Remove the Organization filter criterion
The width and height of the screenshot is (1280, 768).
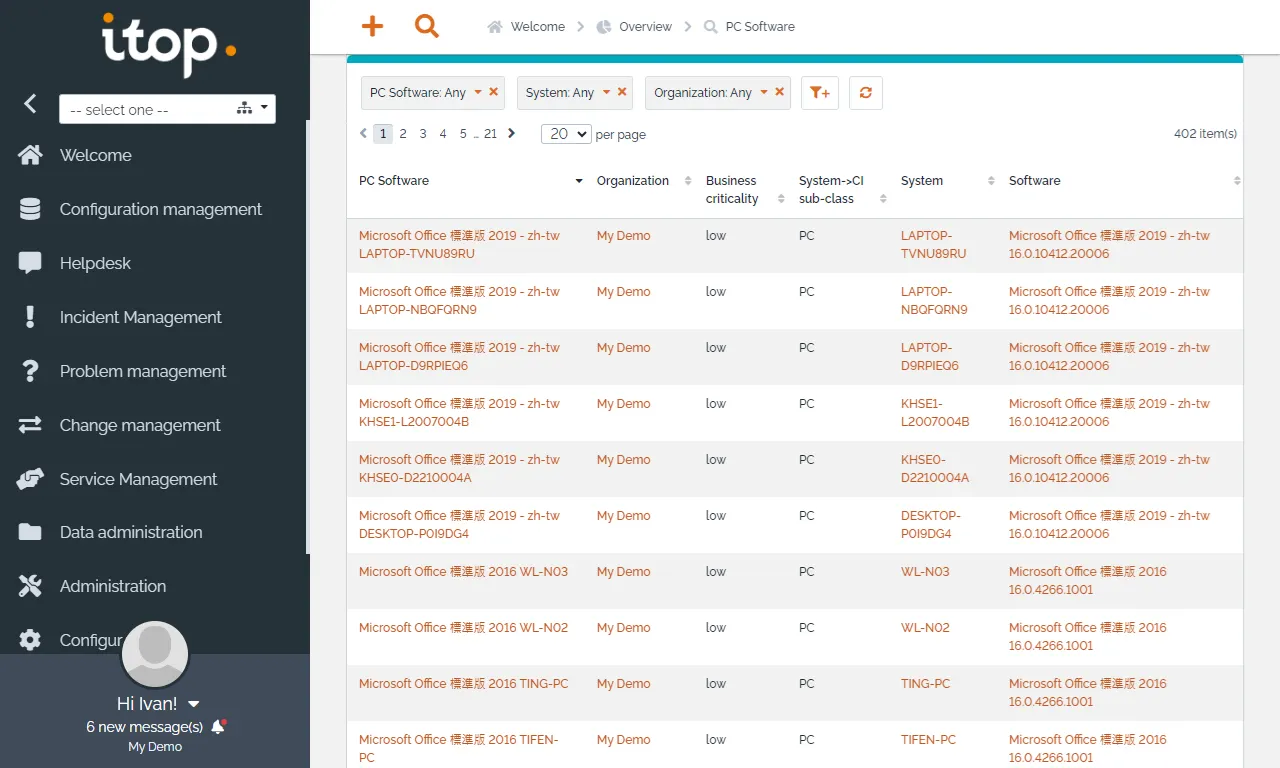coord(780,92)
